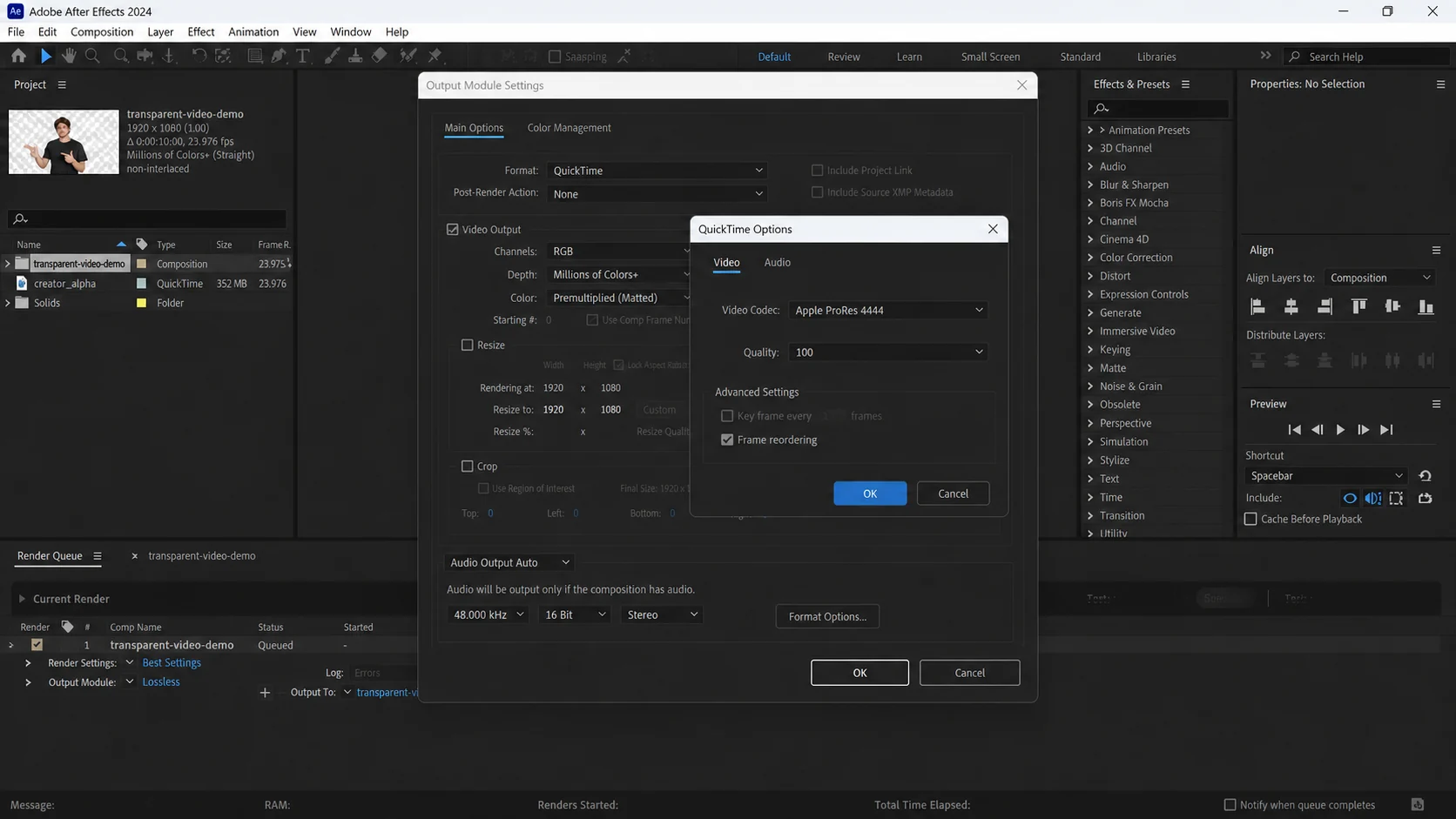The width and height of the screenshot is (1456, 819).
Task: Select the Hand tool
Action: click(x=69, y=56)
